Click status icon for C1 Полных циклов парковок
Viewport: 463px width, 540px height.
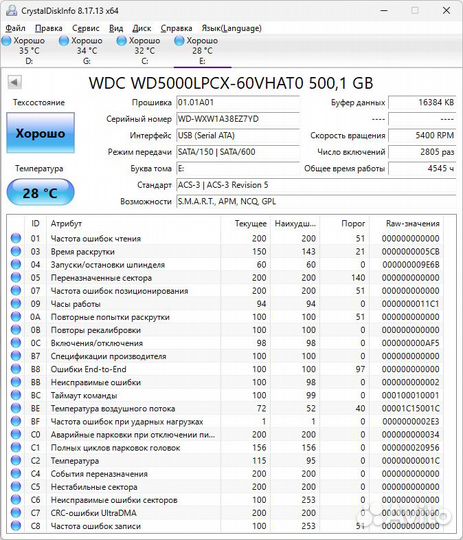[16, 447]
